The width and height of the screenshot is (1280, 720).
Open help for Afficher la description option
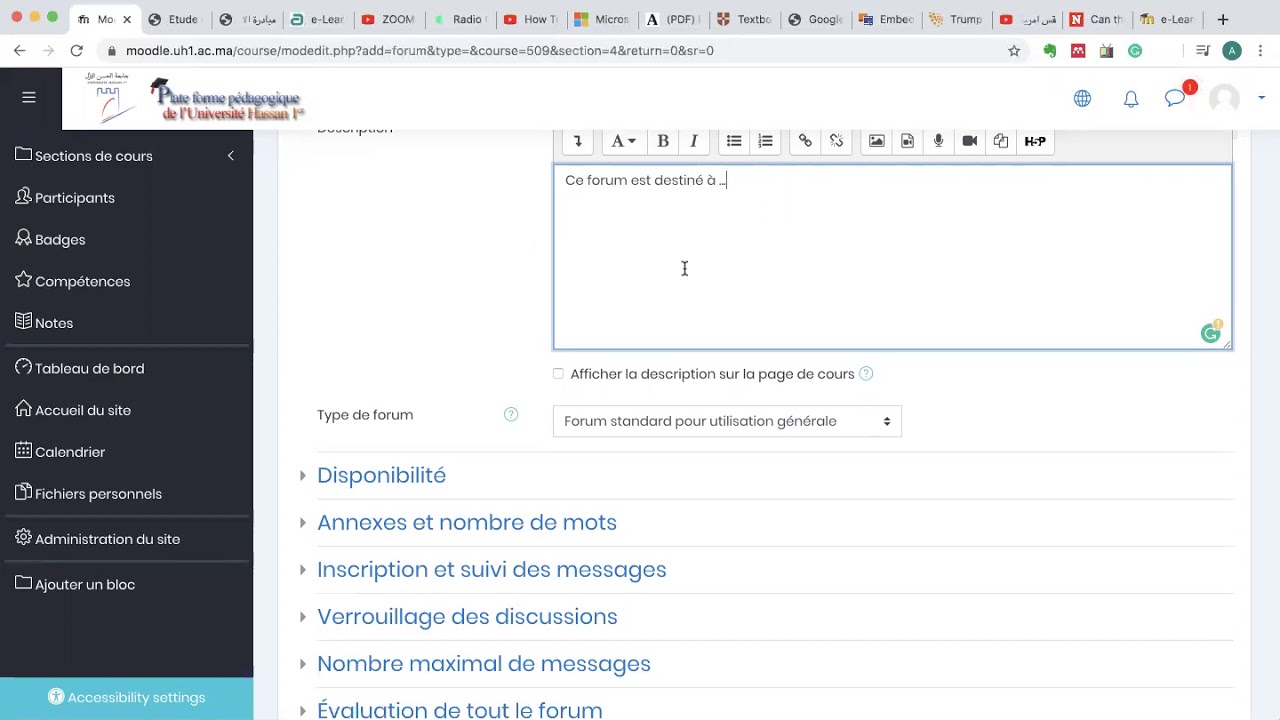[866, 374]
